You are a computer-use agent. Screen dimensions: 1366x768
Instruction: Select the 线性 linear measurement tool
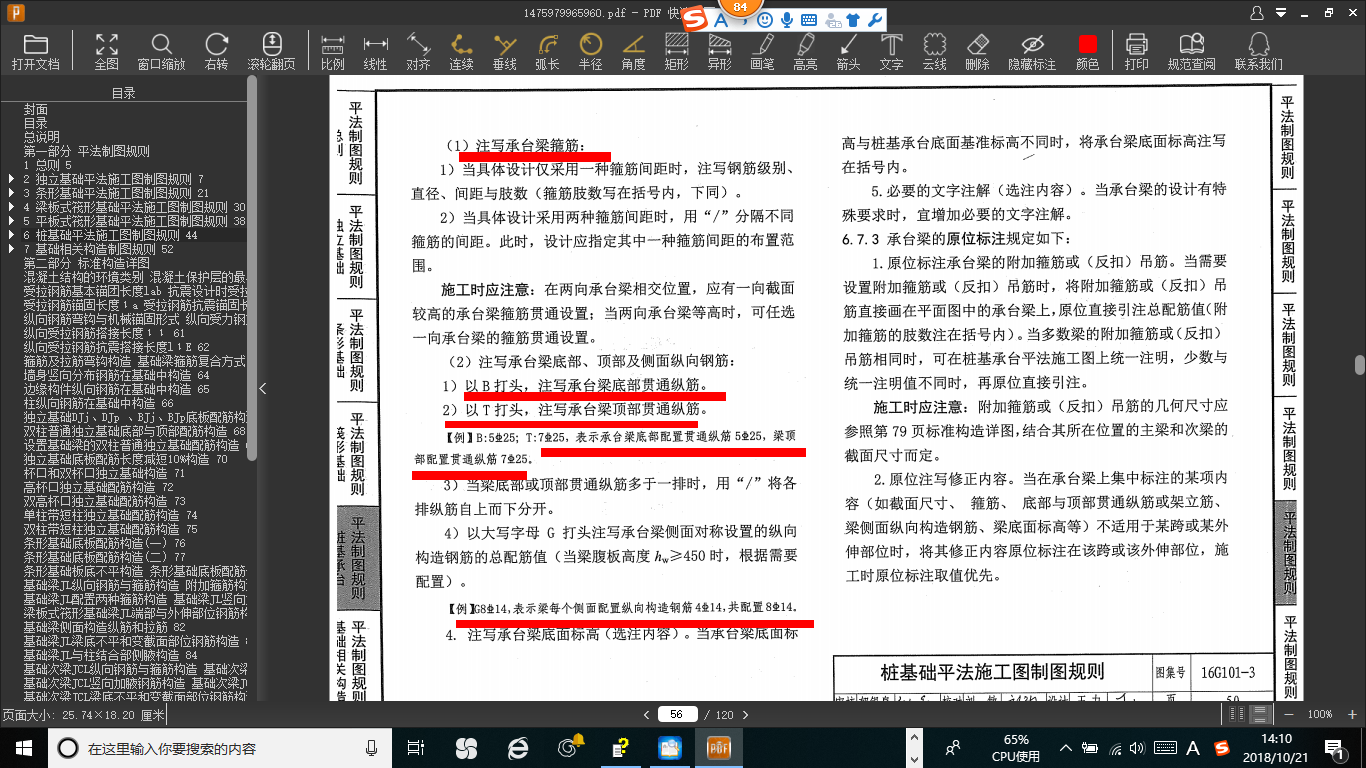375,52
